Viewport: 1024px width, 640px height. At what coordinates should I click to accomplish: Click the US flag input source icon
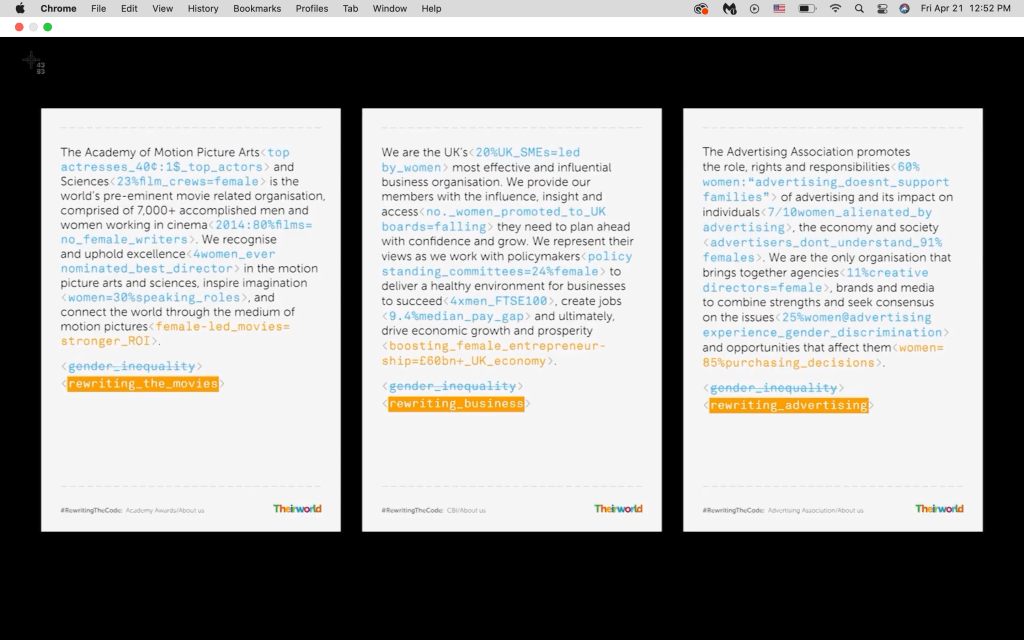(x=779, y=8)
